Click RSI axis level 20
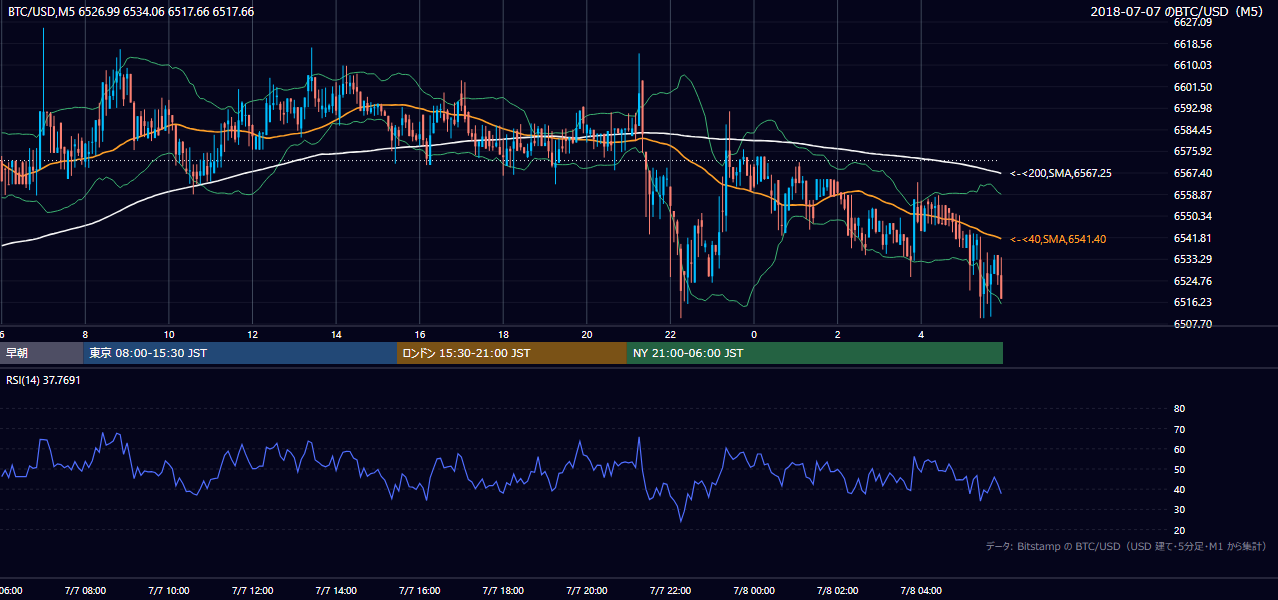 (x=1179, y=530)
